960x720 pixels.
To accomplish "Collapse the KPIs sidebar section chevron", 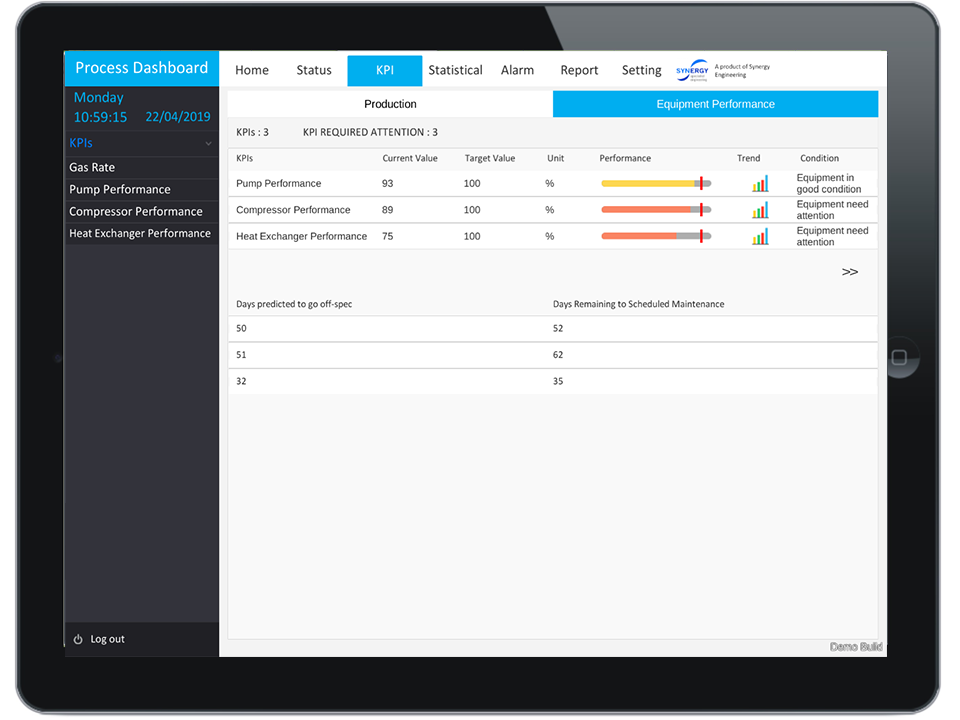I will coord(208,144).
